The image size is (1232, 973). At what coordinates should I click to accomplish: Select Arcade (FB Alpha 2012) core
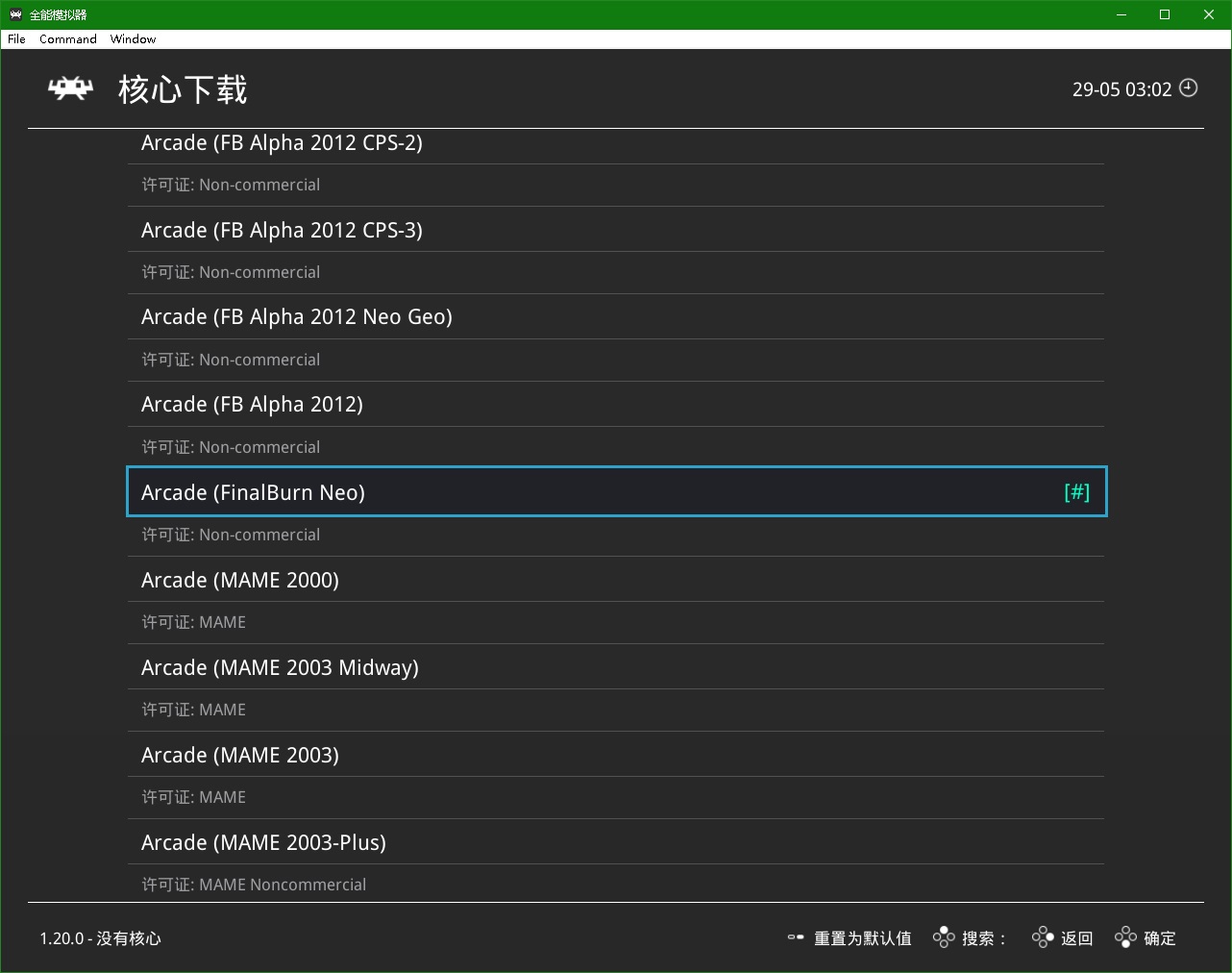click(x=615, y=404)
